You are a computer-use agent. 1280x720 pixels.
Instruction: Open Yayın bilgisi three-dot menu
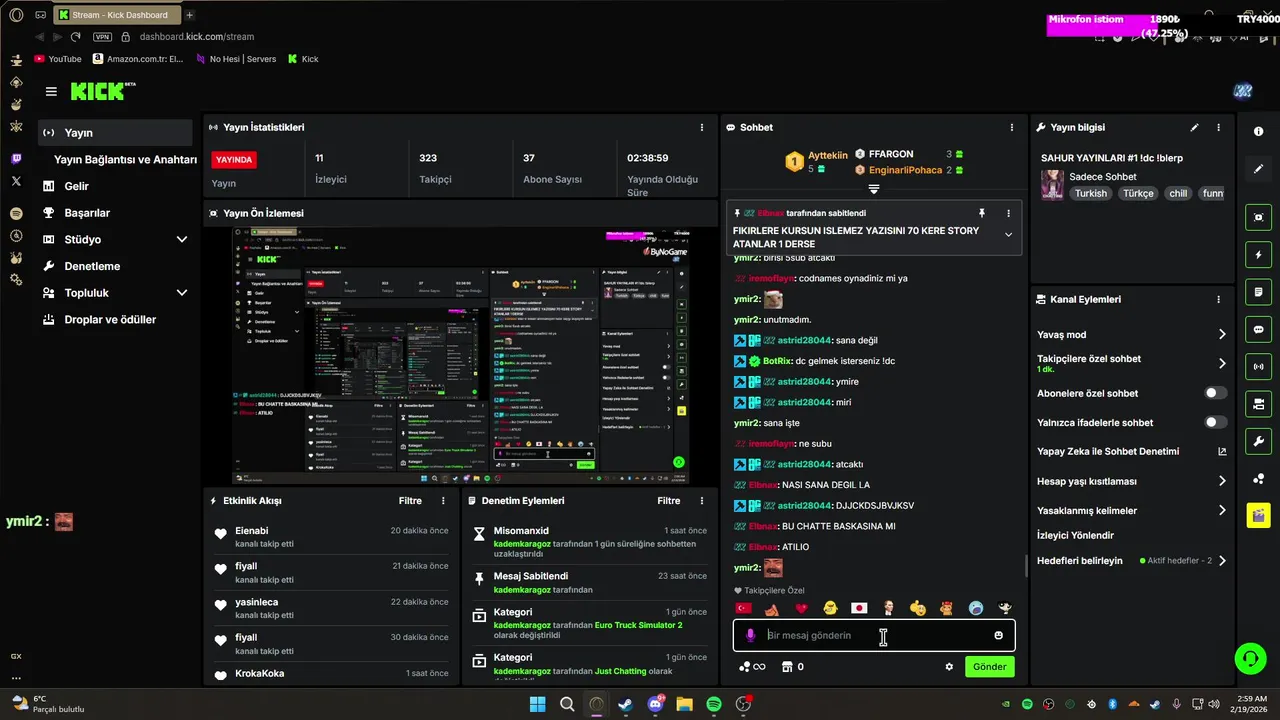[1218, 128]
